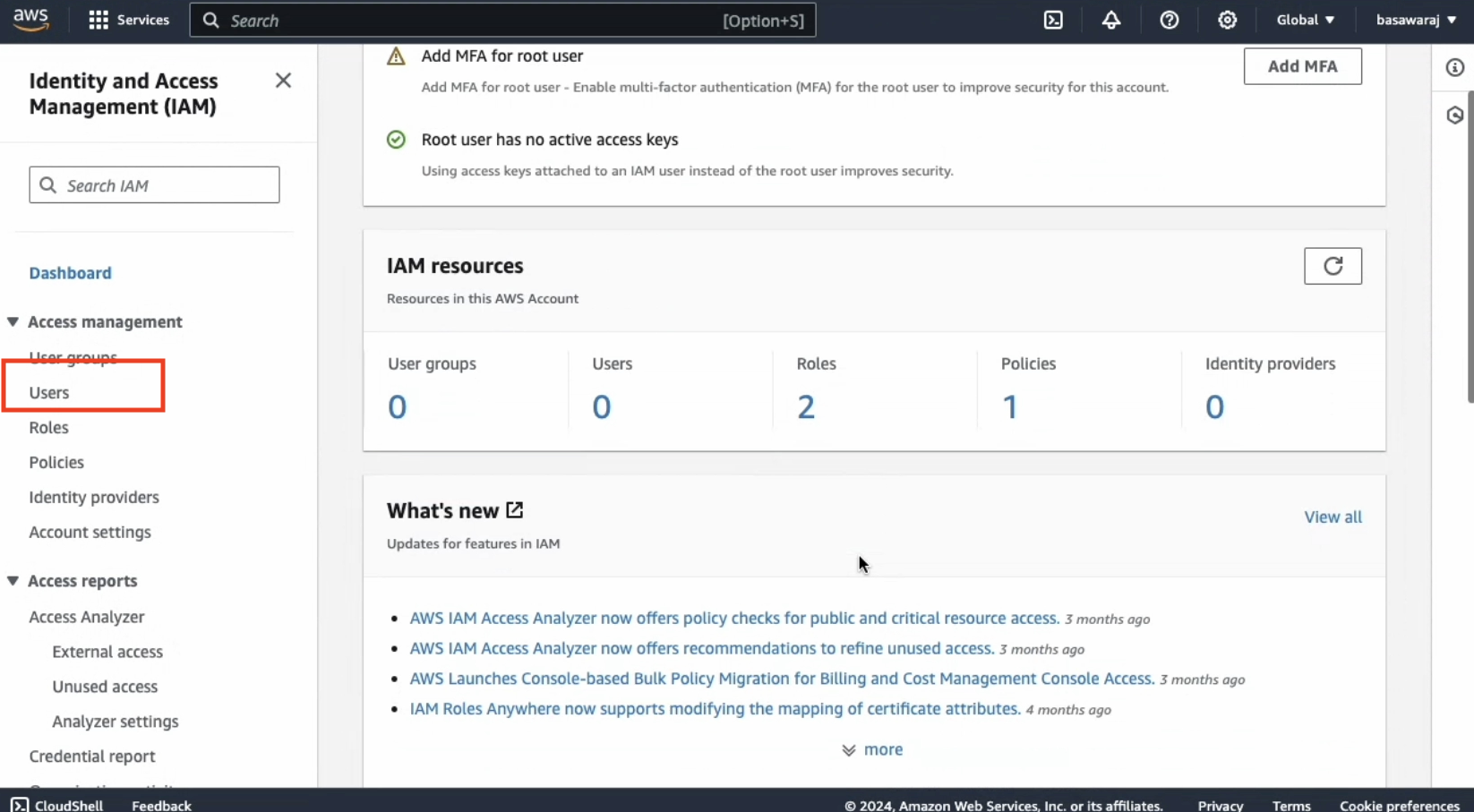Viewport: 1474px width, 812px height.
Task: Open Feedback in the footer
Action: point(161,805)
